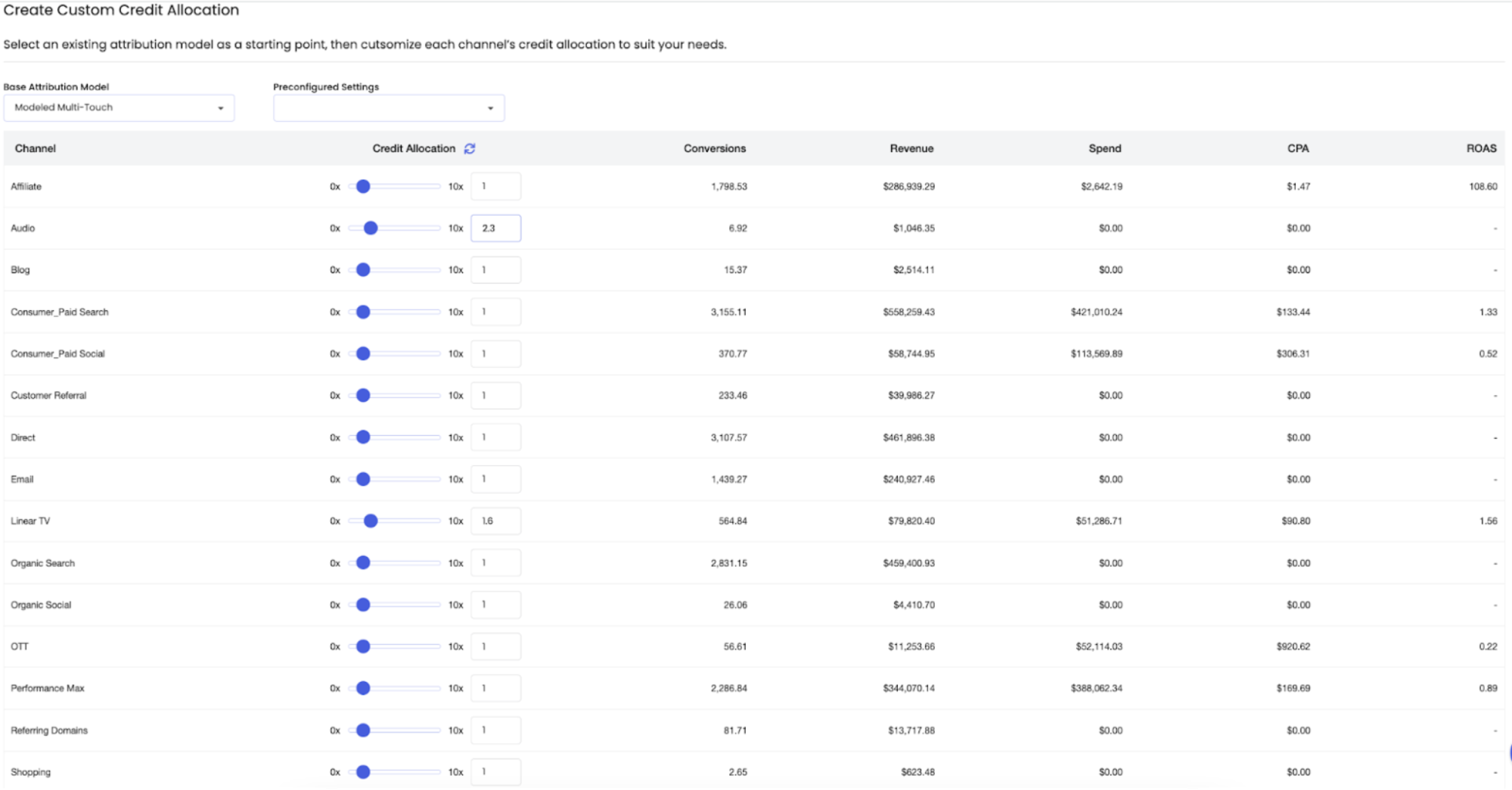Viewport: 1512px width, 790px height.
Task: Click the Linear TV credit value field
Action: click(x=495, y=521)
